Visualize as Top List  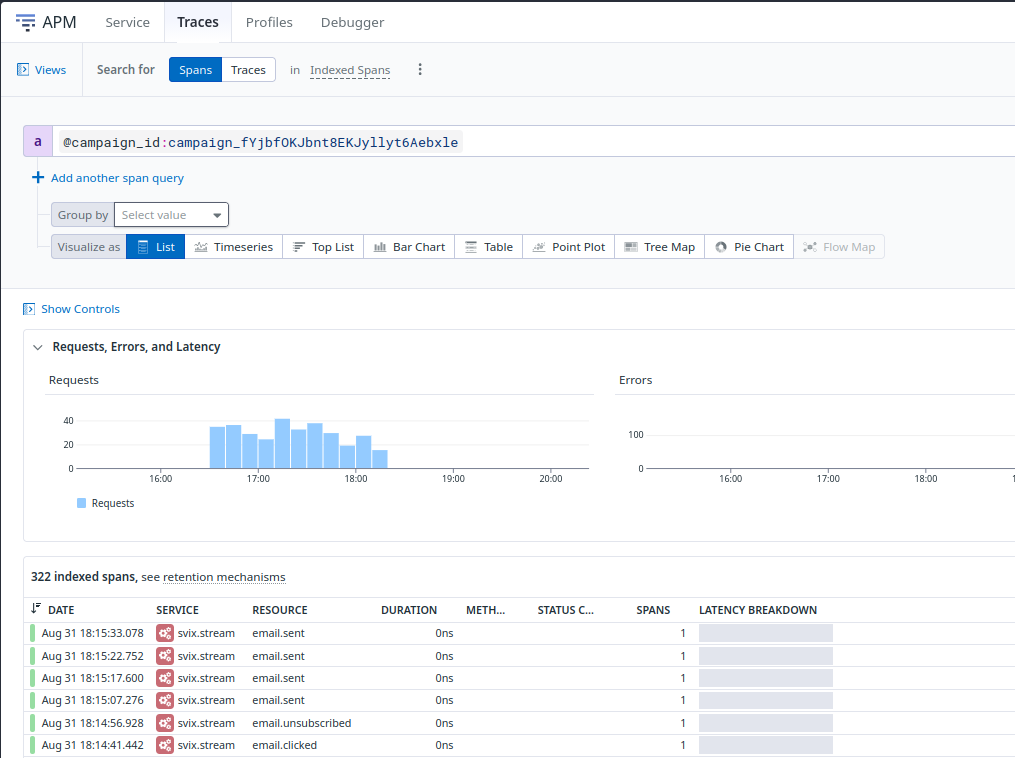pos(323,247)
